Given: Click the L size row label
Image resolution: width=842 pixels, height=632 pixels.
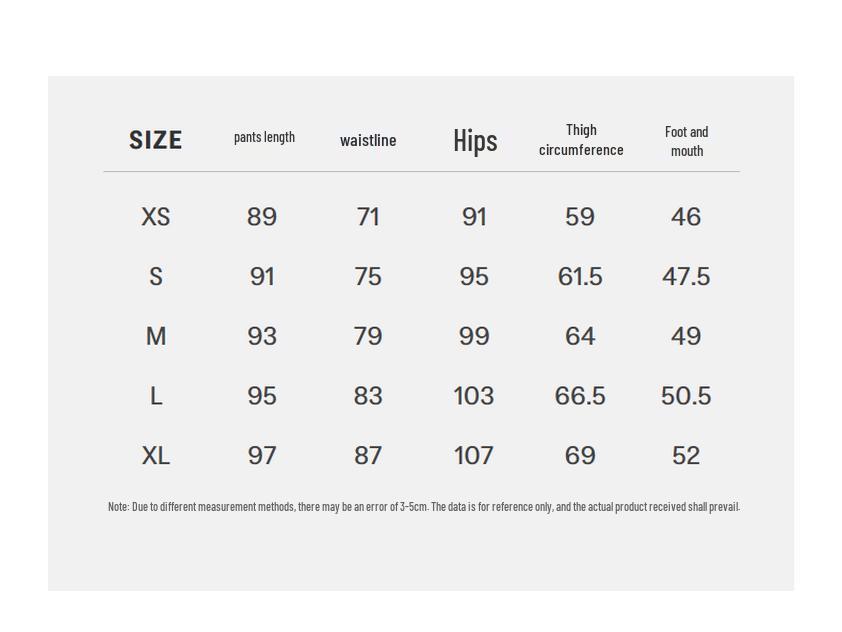Looking at the screenshot, I should [156, 396].
